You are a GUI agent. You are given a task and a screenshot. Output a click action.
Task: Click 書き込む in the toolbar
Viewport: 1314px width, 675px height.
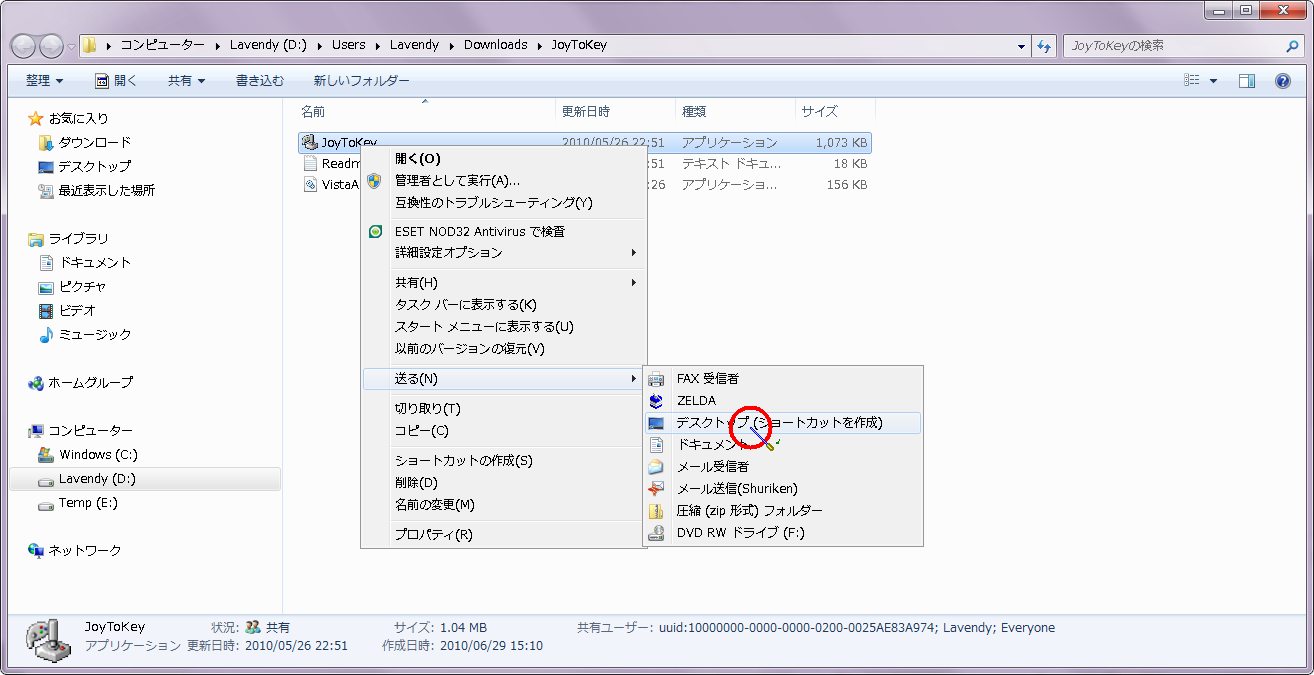(x=260, y=81)
